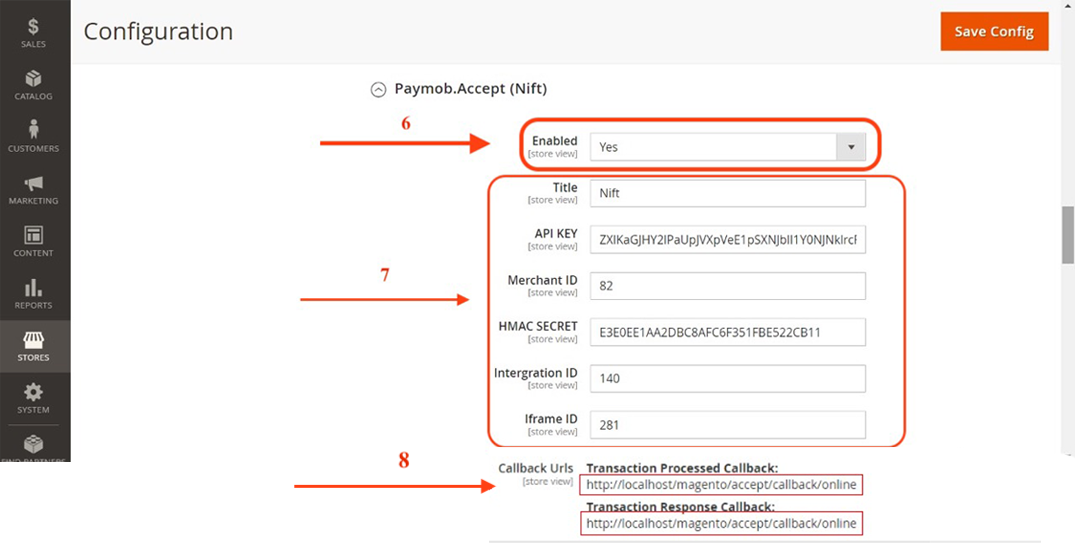Image resolution: width=1075 pixels, height=549 pixels.
Task: Open the Content sidebar menu
Action: 33,242
